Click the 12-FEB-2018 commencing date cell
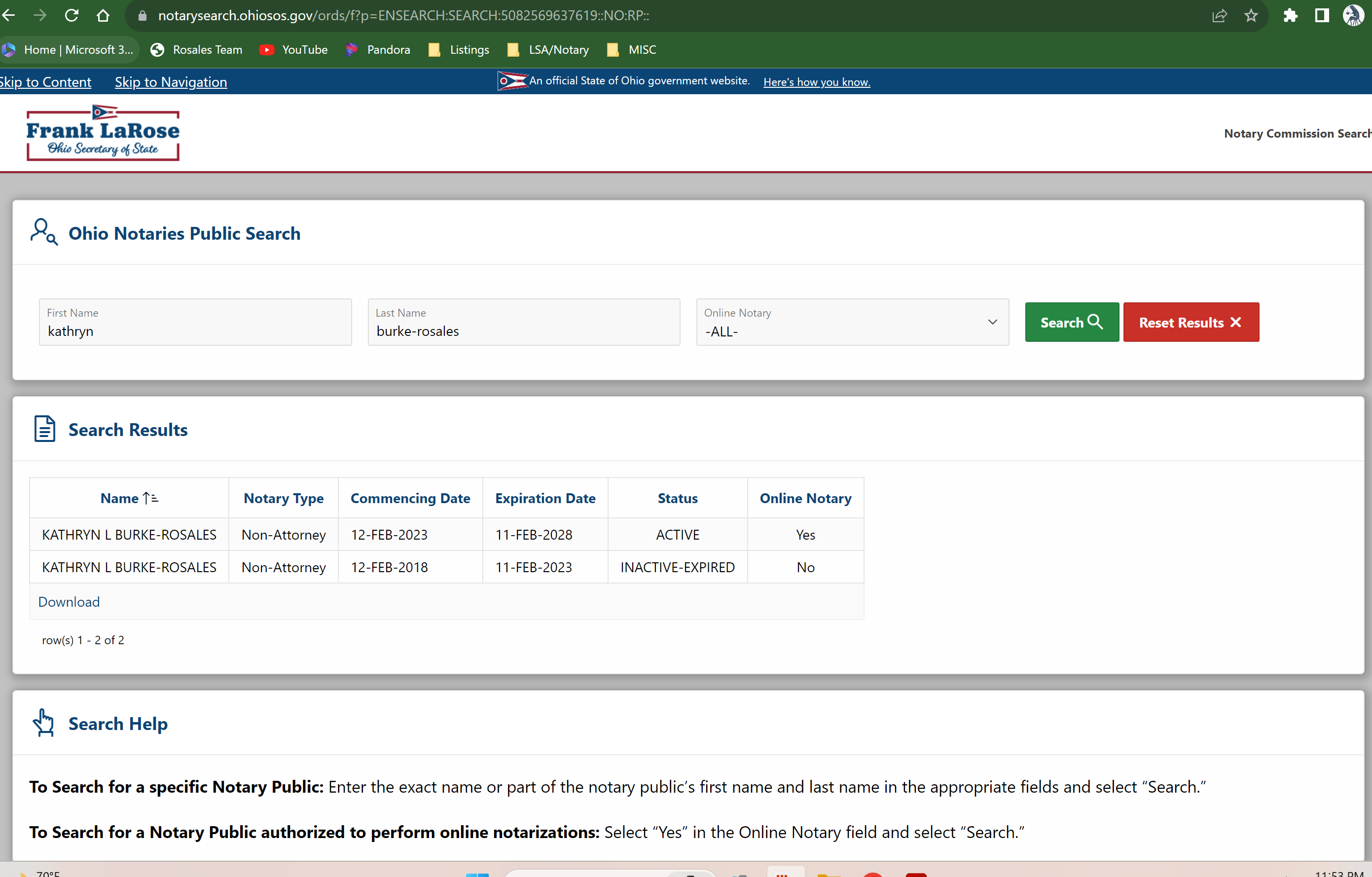The width and height of the screenshot is (1372, 877). [410, 567]
